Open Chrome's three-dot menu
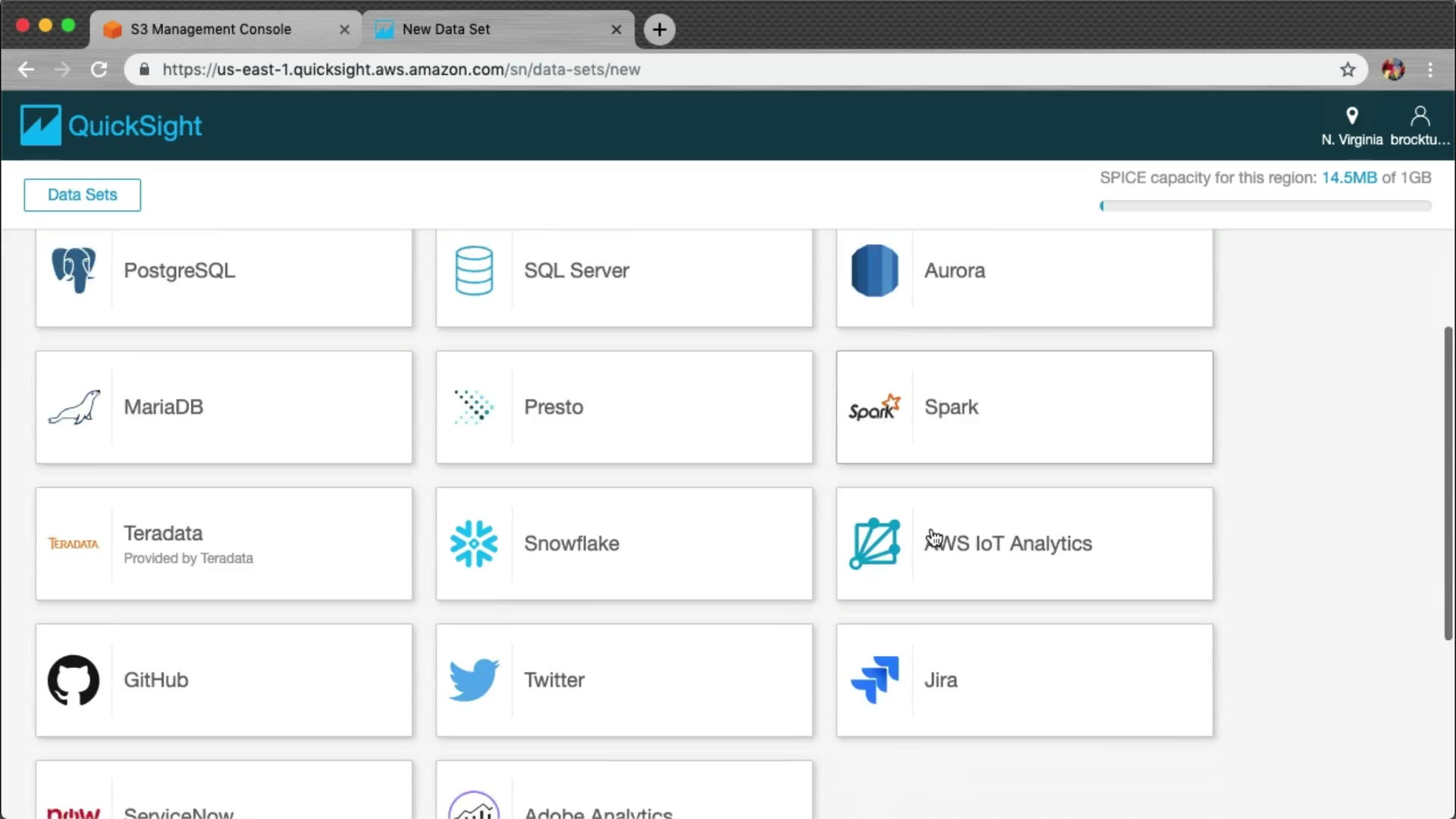Viewport: 1456px width, 819px height. (1430, 70)
